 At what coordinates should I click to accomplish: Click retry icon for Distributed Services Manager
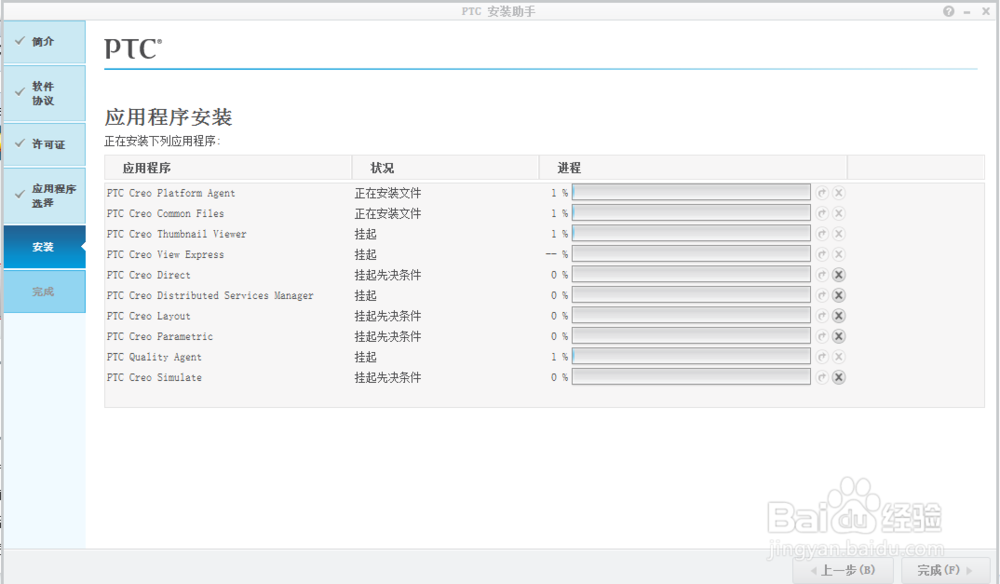pyautogui.click(x=822, y=295)
